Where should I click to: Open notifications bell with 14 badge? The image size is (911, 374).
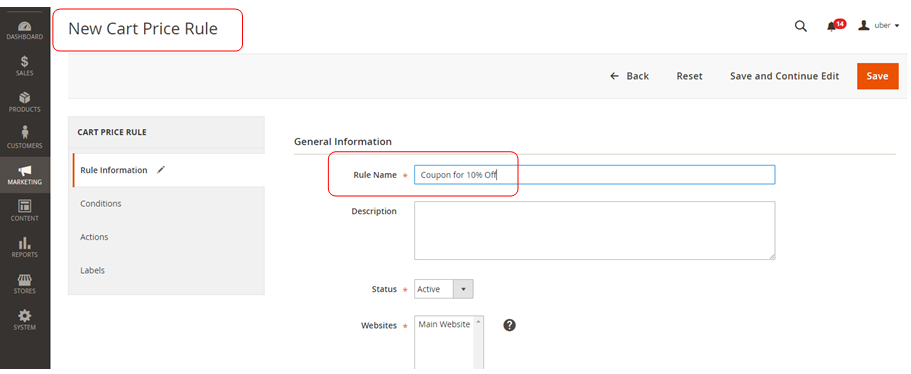835,26
